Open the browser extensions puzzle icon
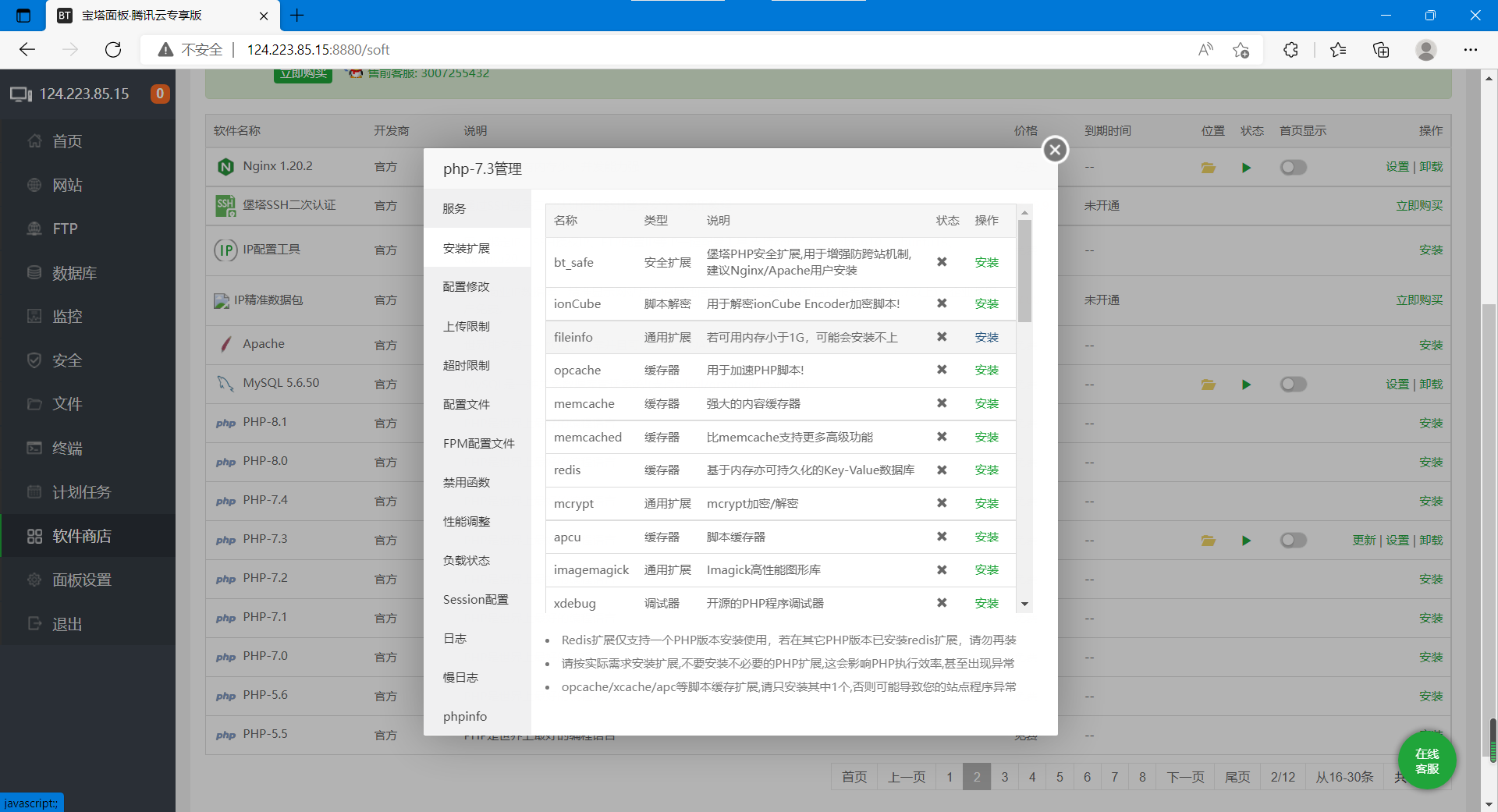The width and height of the screenshot is (1498, 812). click(1290, 50)
